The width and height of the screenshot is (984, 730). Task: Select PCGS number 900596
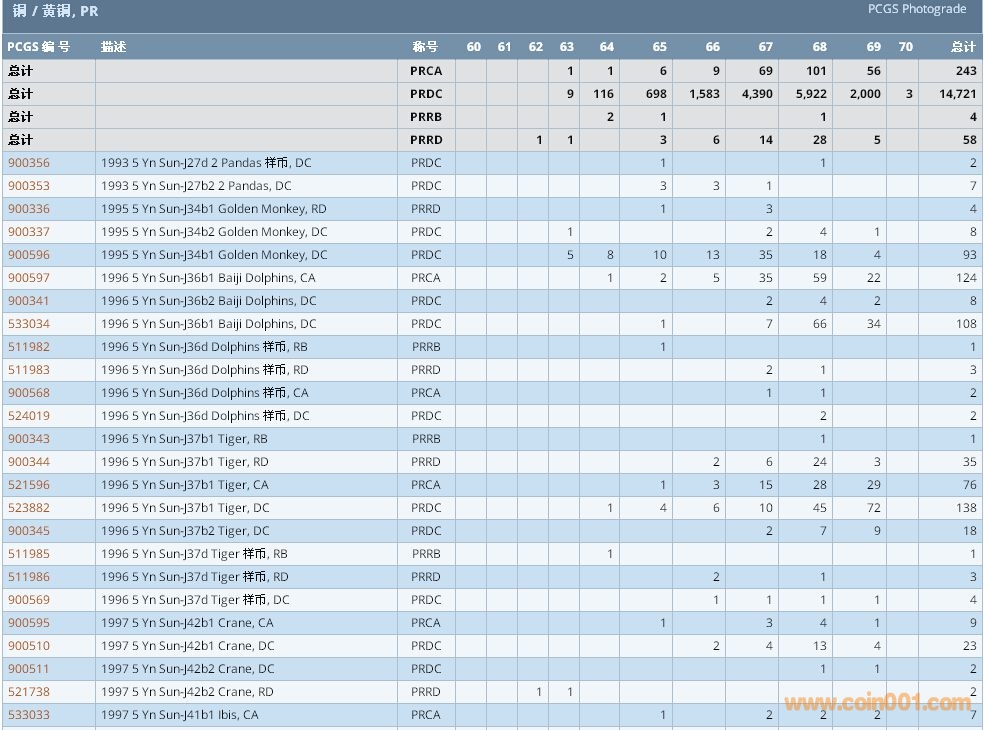[x=29, y=255]
